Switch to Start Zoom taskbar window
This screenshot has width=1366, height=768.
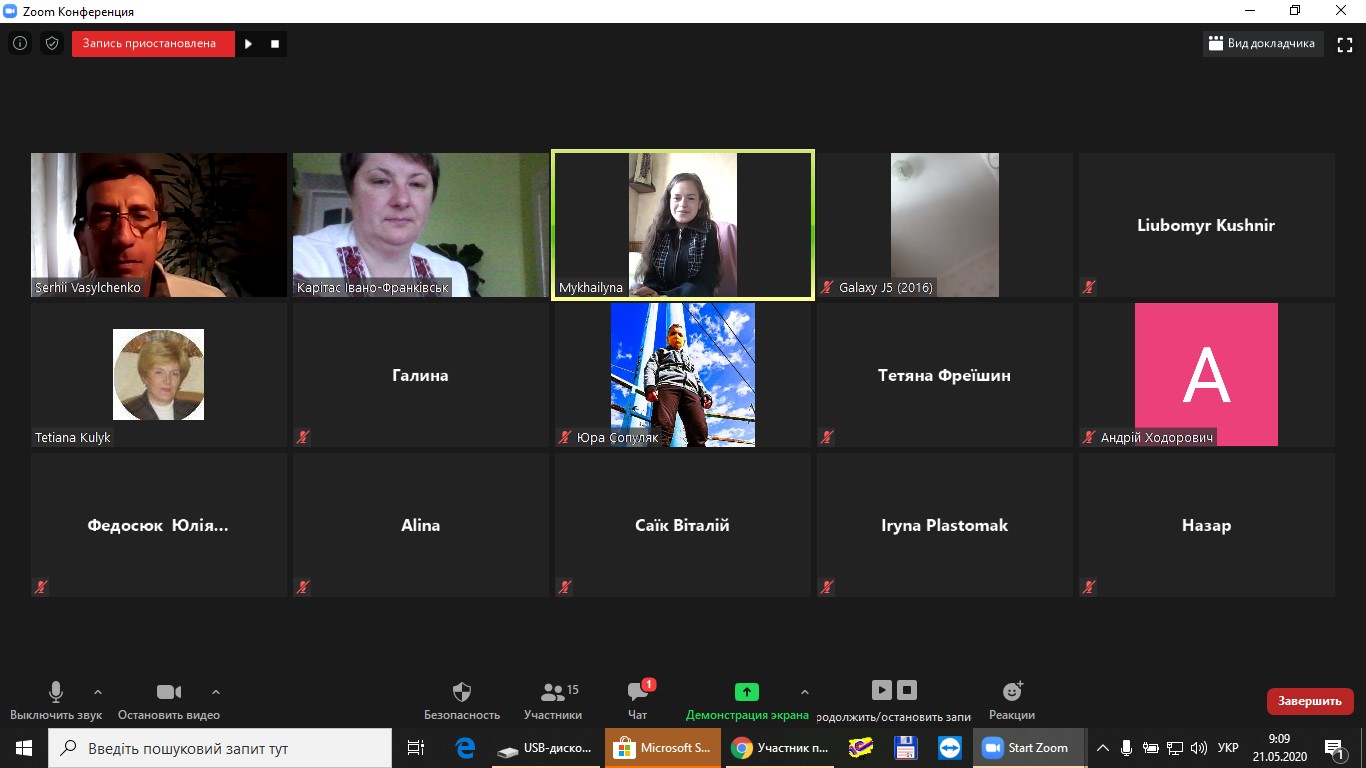click(1029, 748)
